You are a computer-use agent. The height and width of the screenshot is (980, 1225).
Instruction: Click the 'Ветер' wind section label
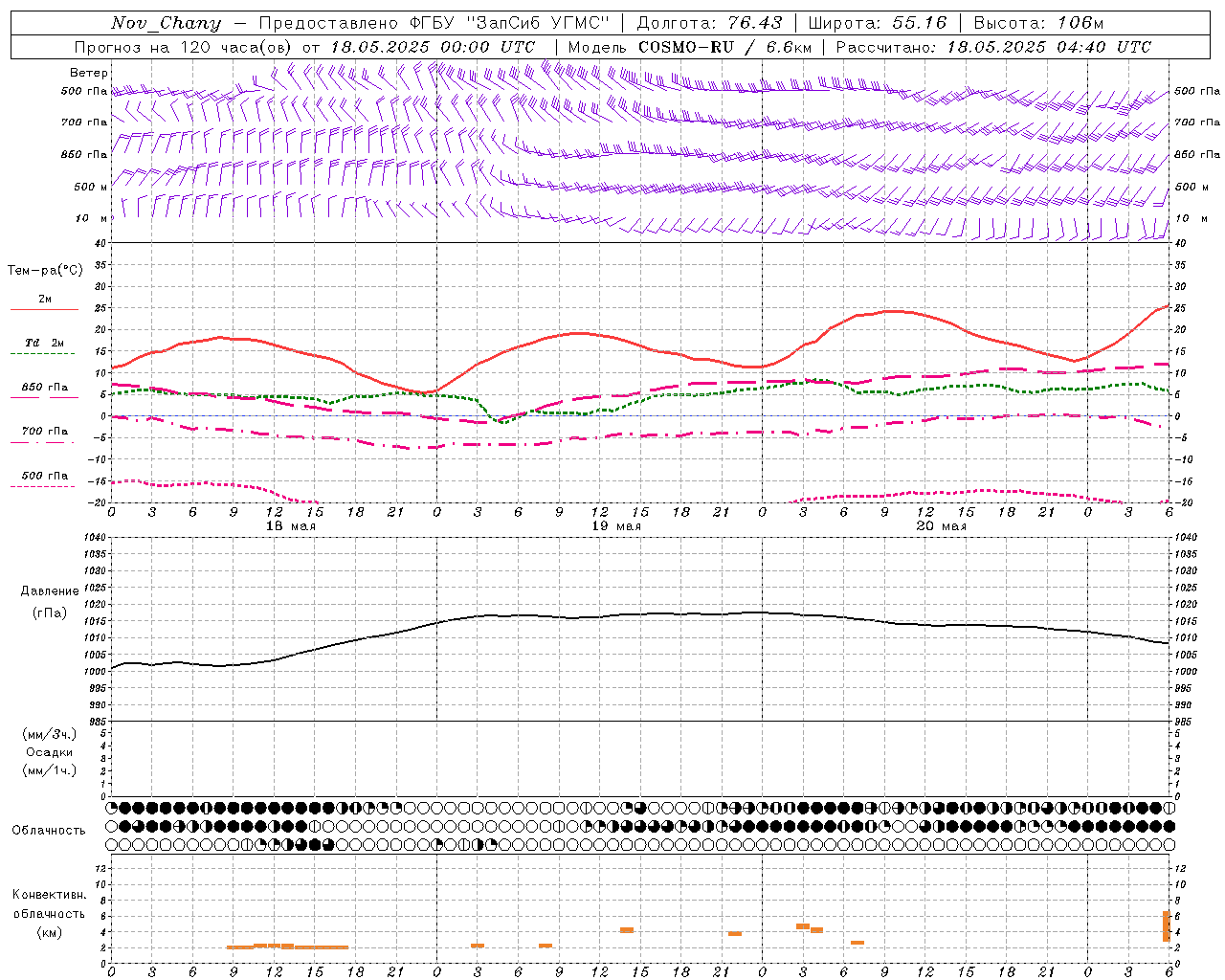88,73
